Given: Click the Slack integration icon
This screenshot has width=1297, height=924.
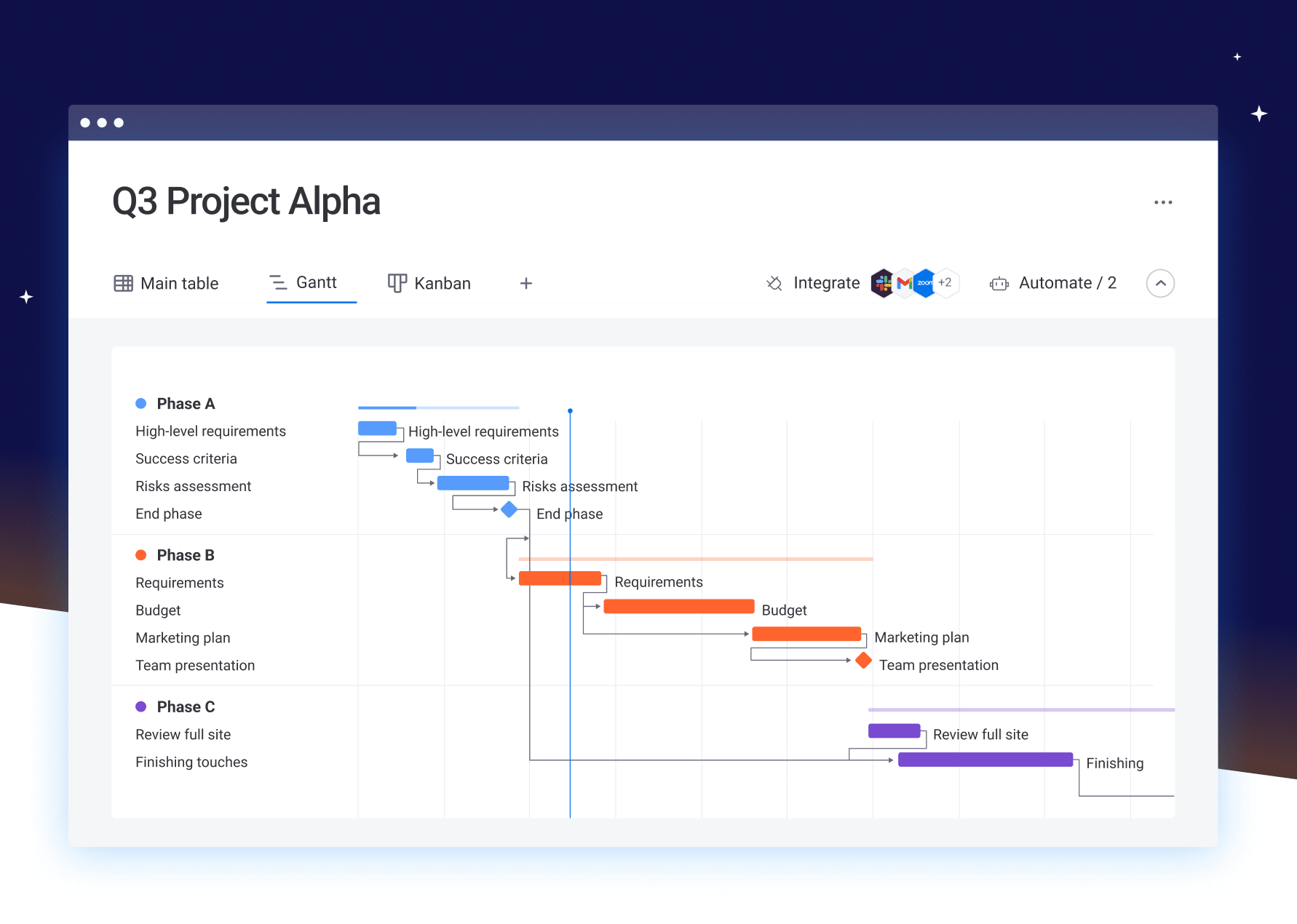Looking at the screenshot, I should tap(882, 283).
